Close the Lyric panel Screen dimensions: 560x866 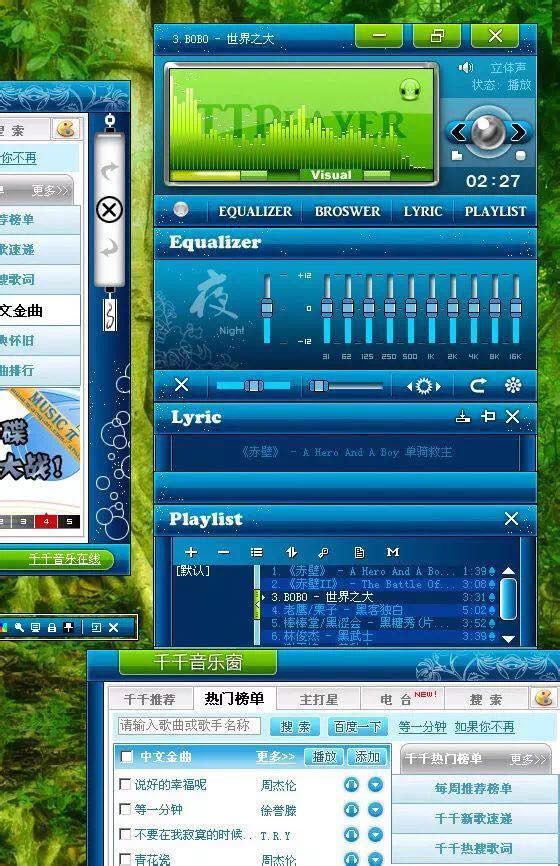(513, 416)
